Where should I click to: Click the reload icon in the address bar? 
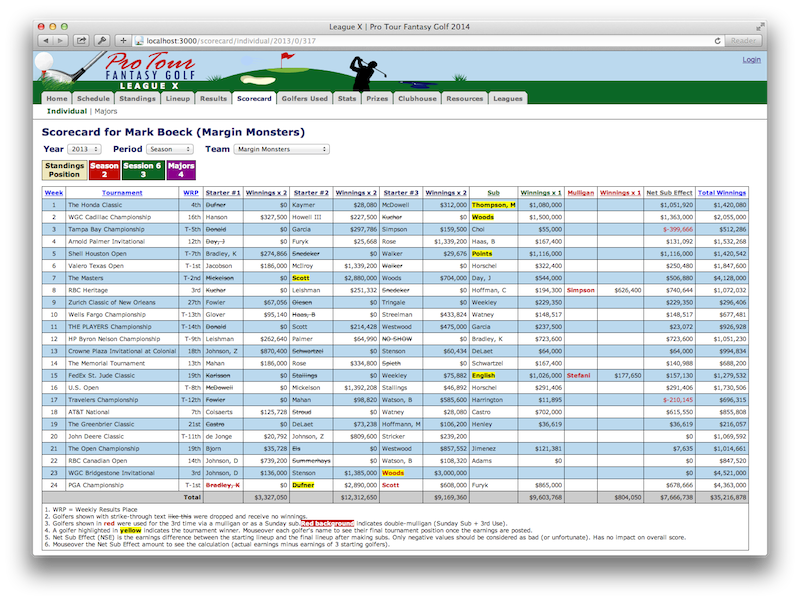pos(717,41)
